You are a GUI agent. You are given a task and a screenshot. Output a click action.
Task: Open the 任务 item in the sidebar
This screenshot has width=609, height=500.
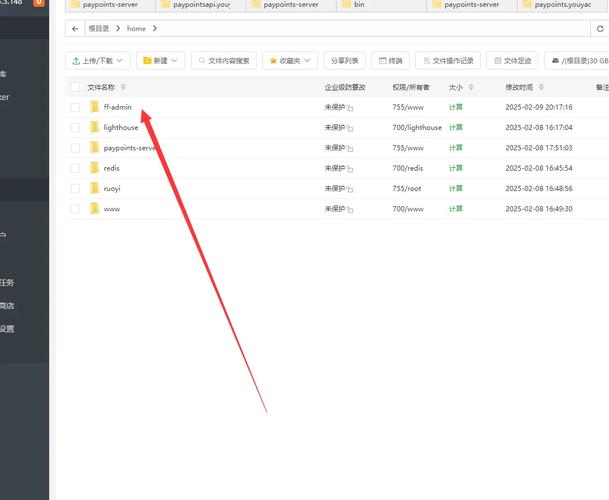[x=7, y=282]
